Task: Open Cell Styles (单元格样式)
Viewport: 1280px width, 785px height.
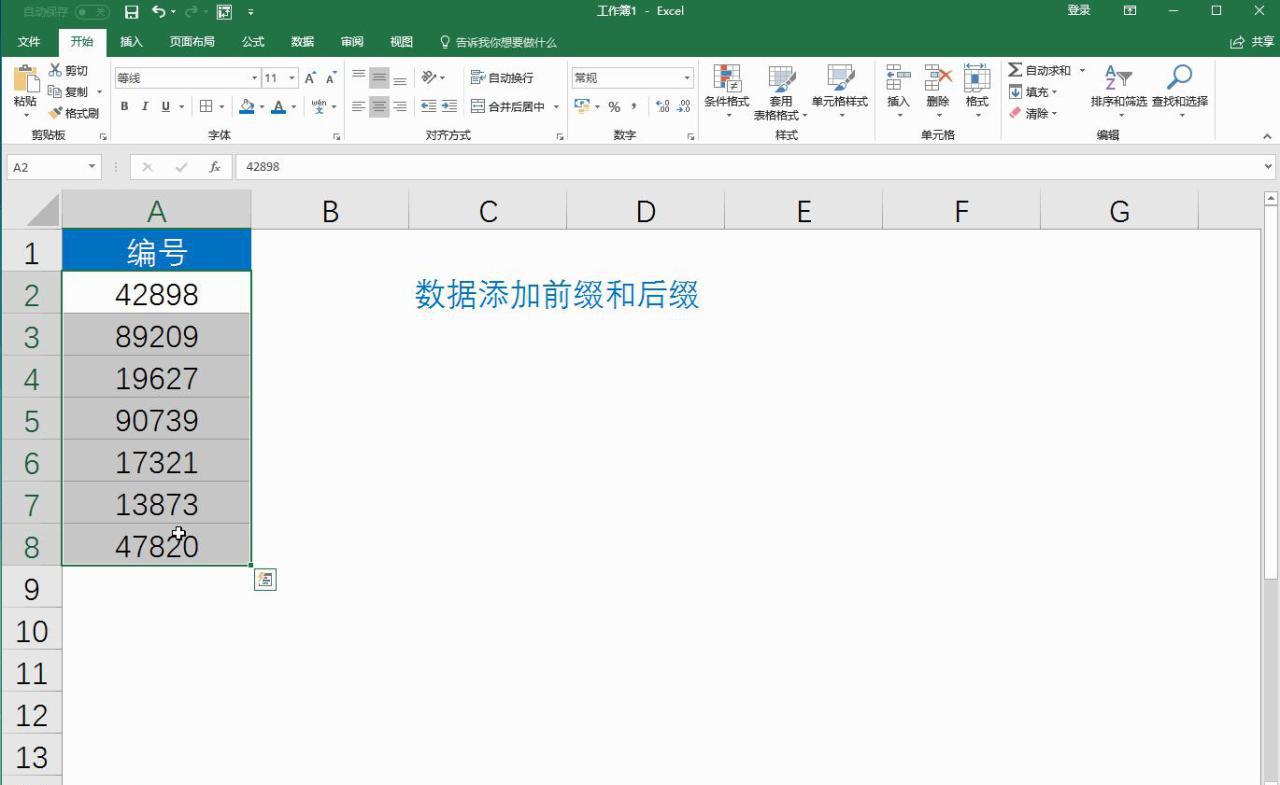Action: click(840, 91)
